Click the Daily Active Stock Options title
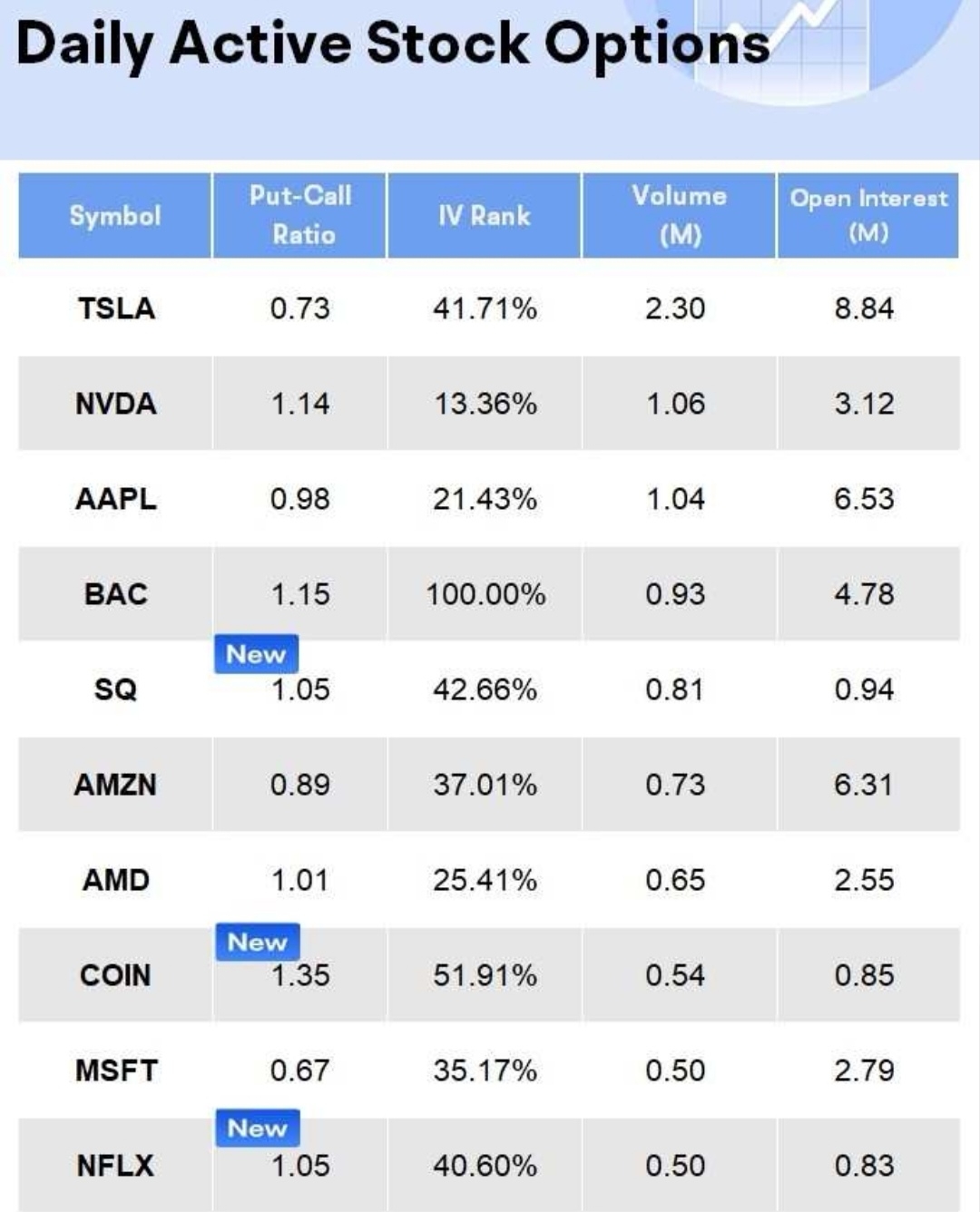The image size is (980, 1212). 392,44
